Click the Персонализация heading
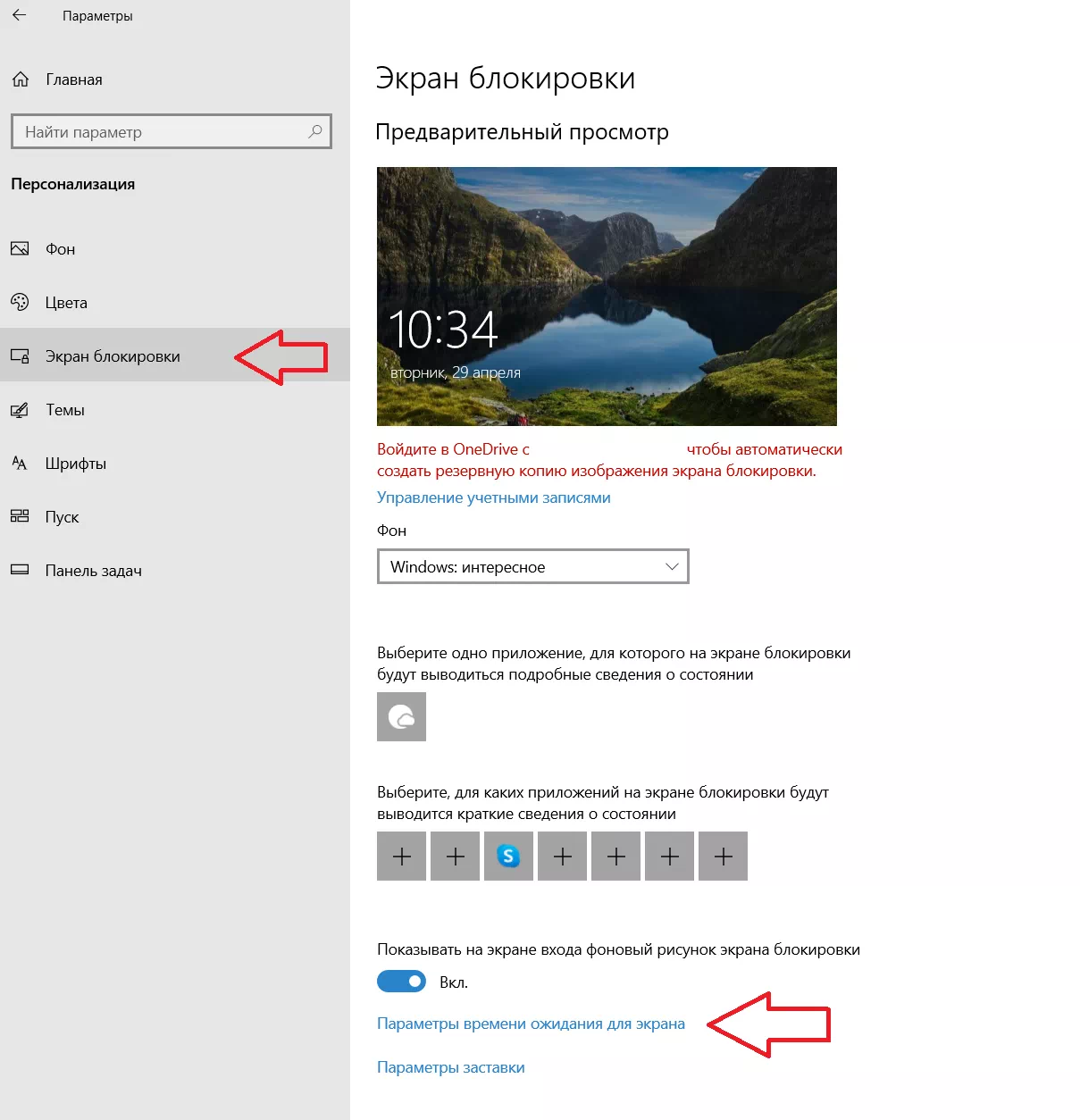The height and width of the screenshot is (1120, 1080). pos(73,184)
